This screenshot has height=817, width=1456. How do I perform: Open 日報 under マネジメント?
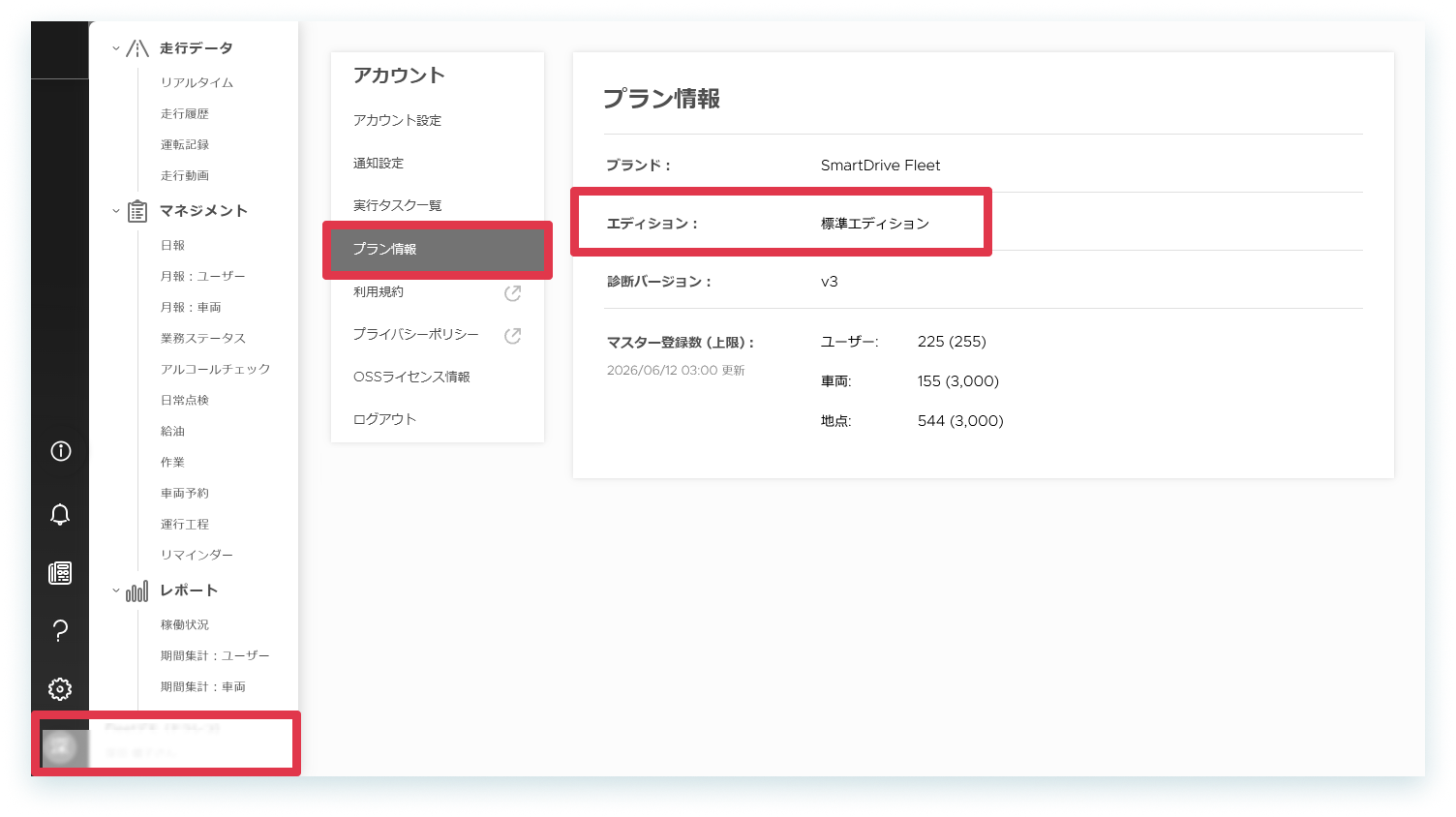pos(172,246)
